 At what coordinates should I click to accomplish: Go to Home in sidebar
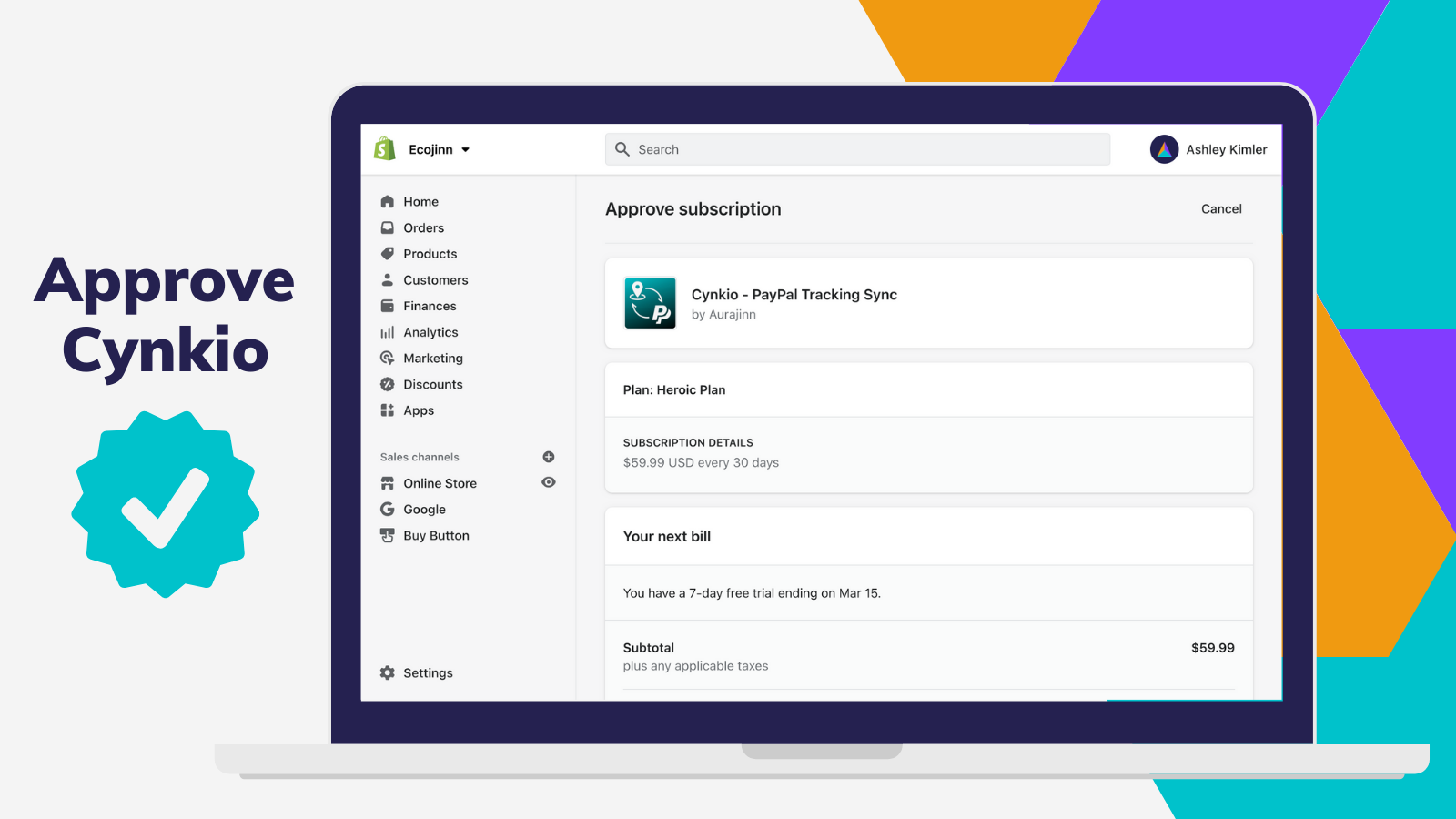click(x=421, y=202)
